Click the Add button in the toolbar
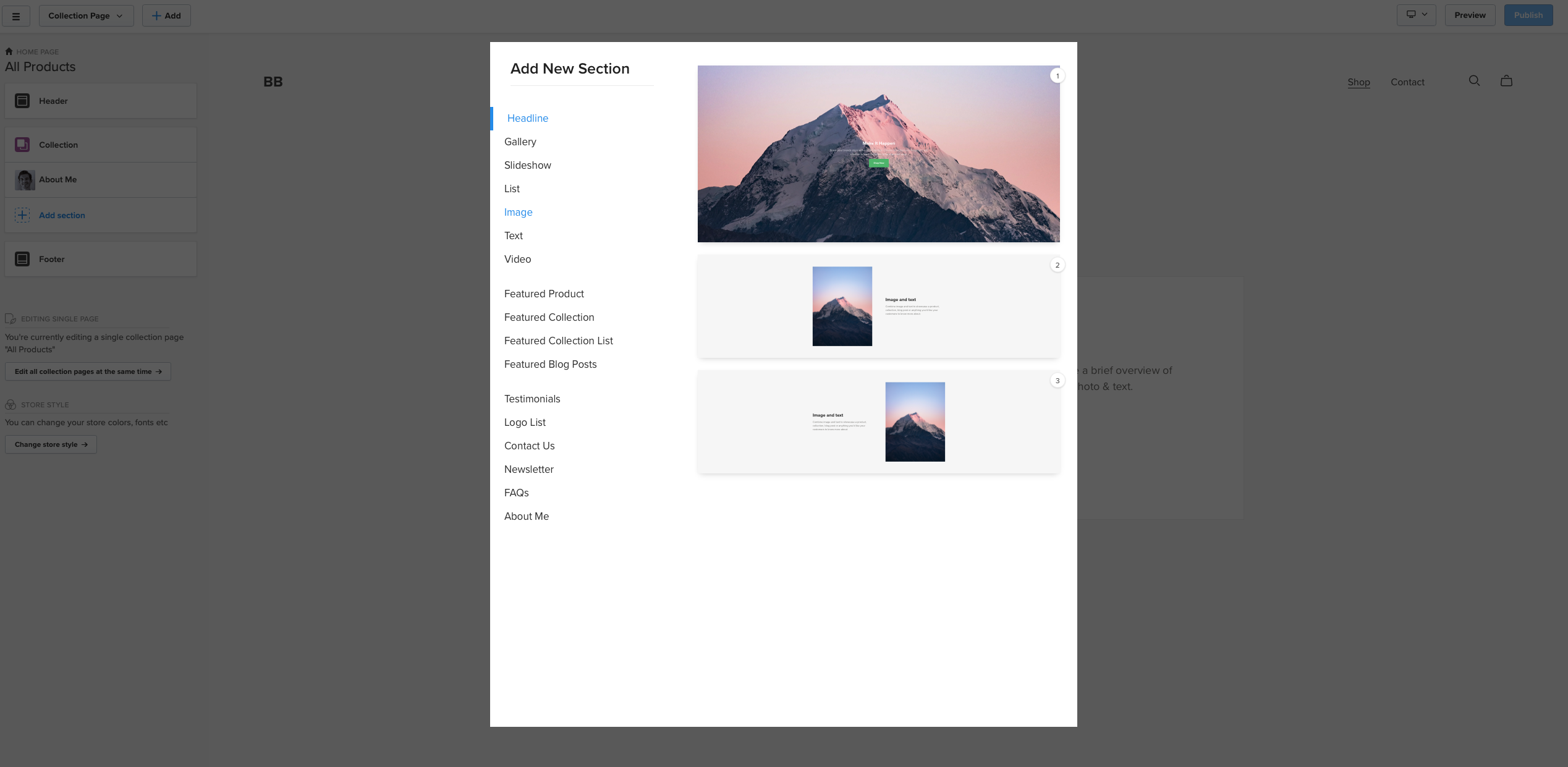 (166, 15)
